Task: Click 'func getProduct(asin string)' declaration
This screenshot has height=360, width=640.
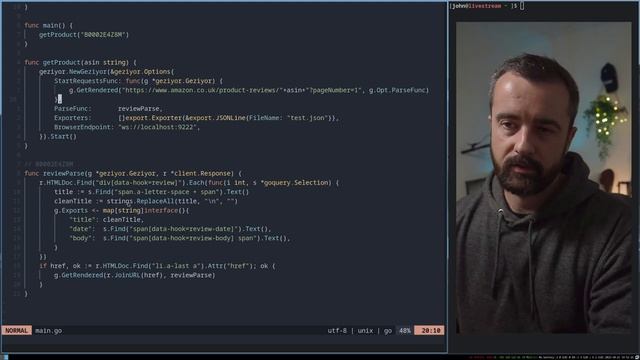Action: tap(76, 62)
